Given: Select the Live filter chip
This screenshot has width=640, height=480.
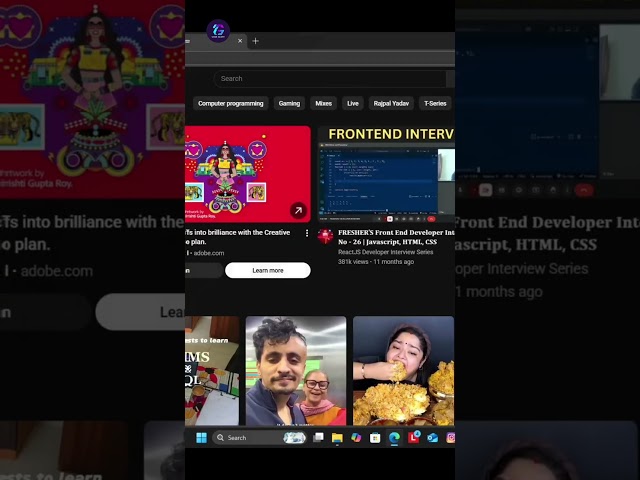Looking at the screenshot, I should click(353, 104).
